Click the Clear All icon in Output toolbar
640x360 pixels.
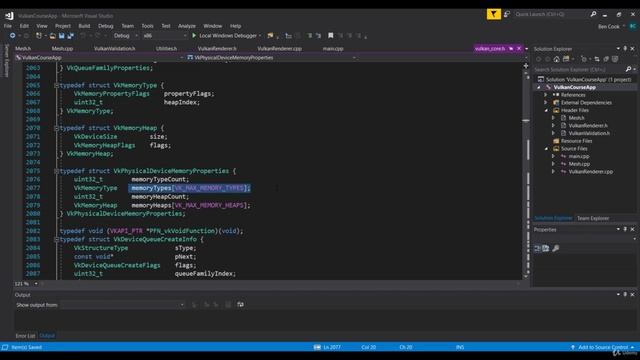coord(228,304)
